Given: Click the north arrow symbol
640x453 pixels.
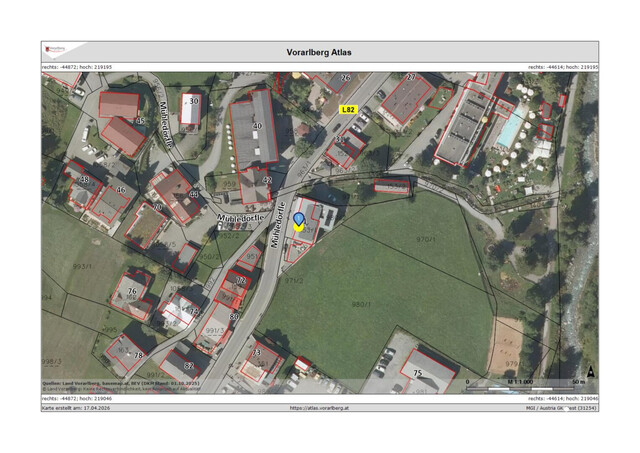Looking at the screenshot, I should (x=590, y=371).
